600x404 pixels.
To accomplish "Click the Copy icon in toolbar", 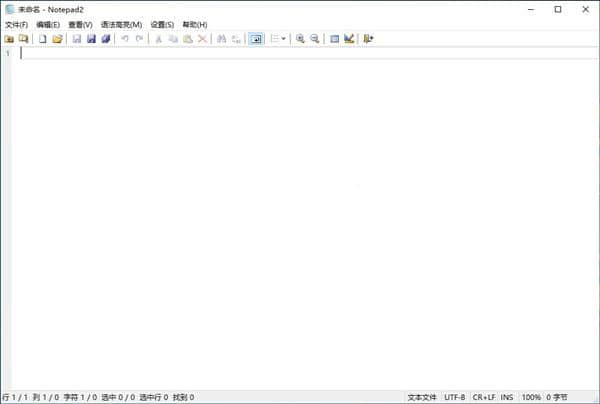I will (x=173, y=39).
